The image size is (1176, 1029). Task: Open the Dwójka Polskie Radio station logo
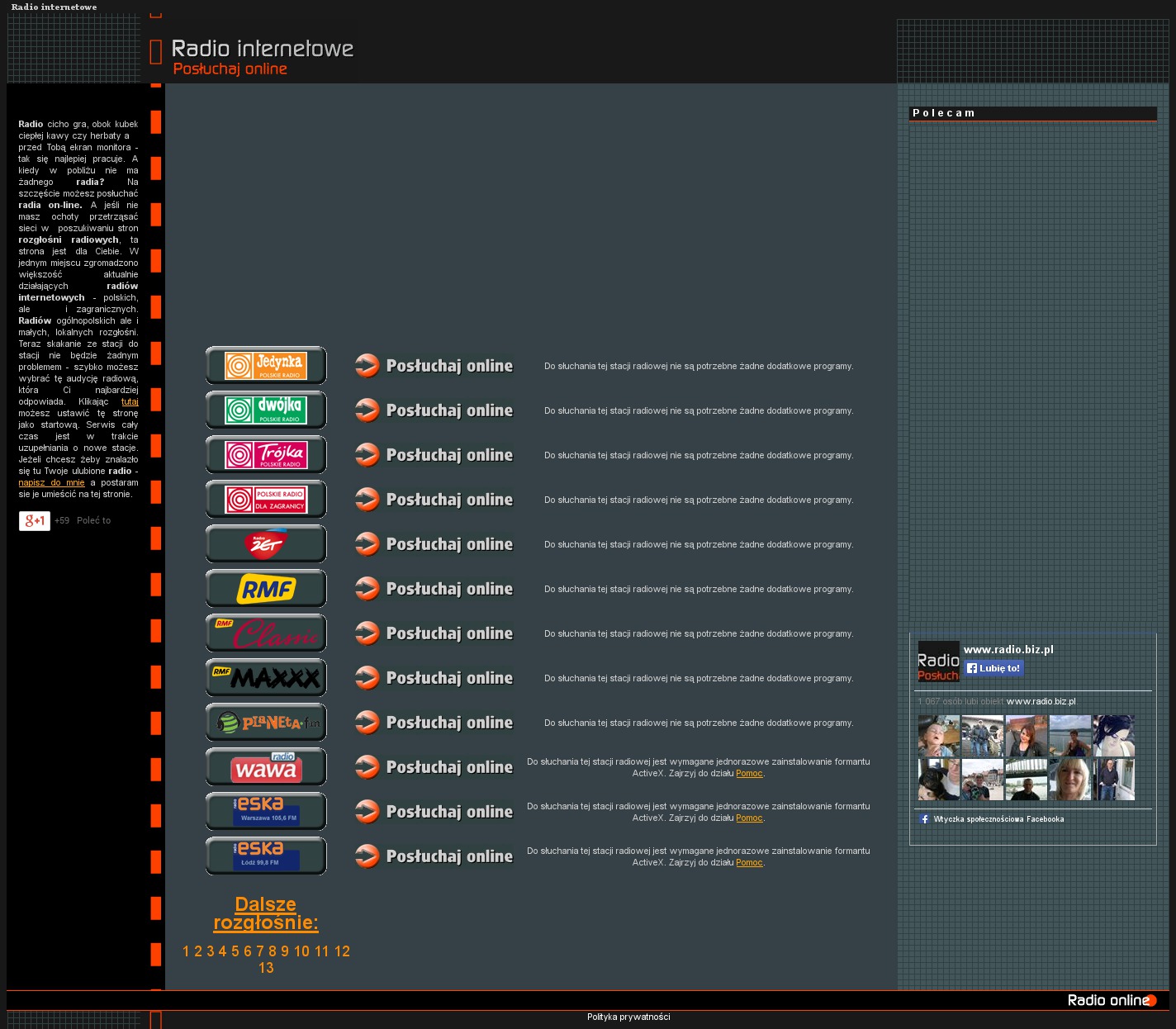click(x=266, y=410)
